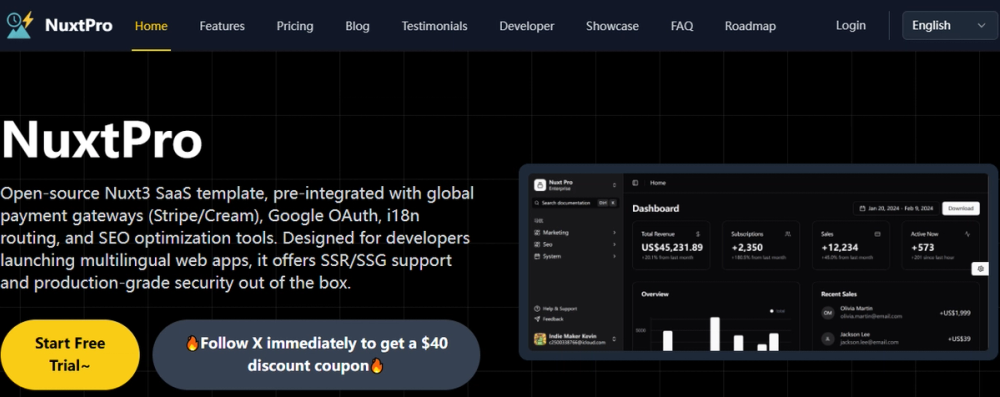Click the tallest bar in Overview chart
1000x397 pixels.
click(715, 334)
